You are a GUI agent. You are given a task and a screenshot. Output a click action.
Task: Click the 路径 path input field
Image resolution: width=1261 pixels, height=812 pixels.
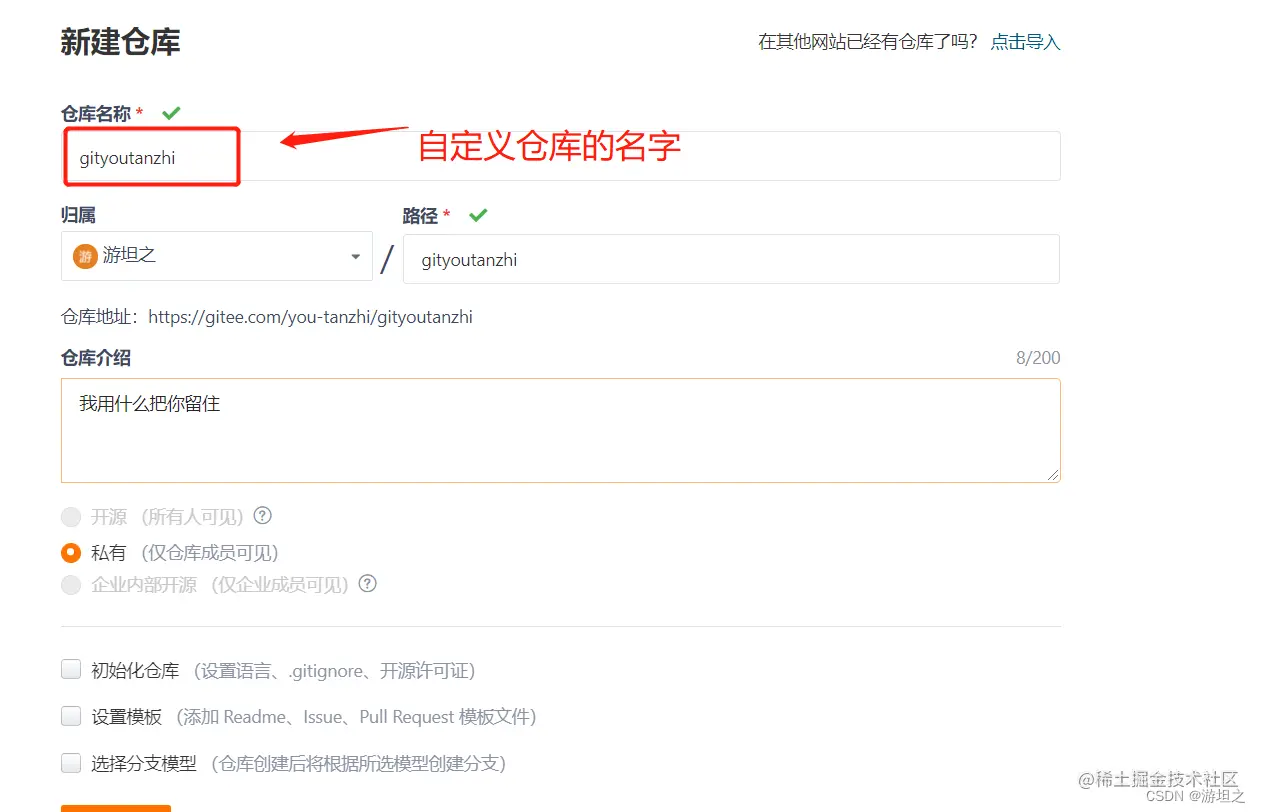[731, 260]
